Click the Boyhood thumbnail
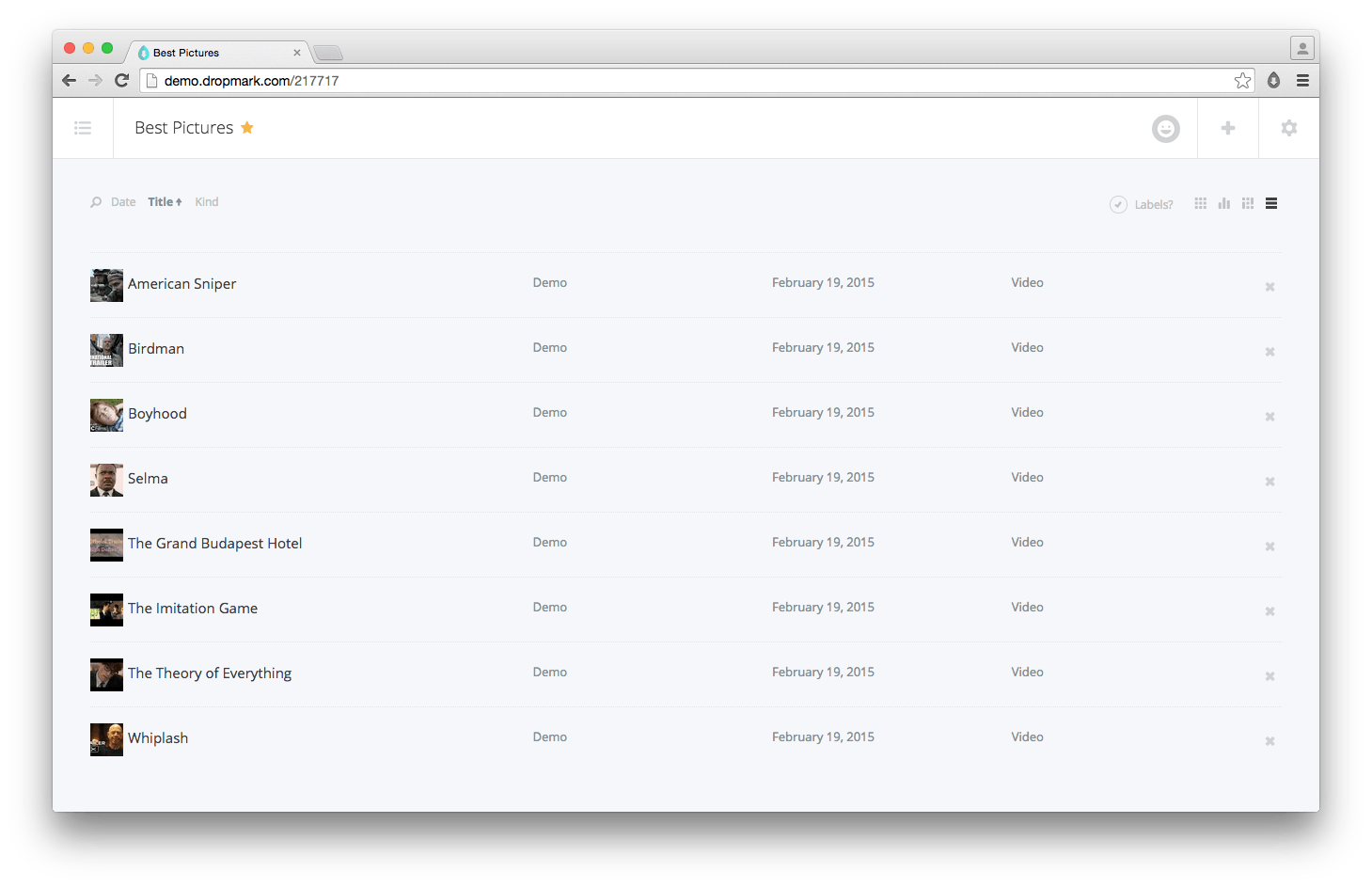The width and height of the screenshot is (1372, 887). (106, 415)
